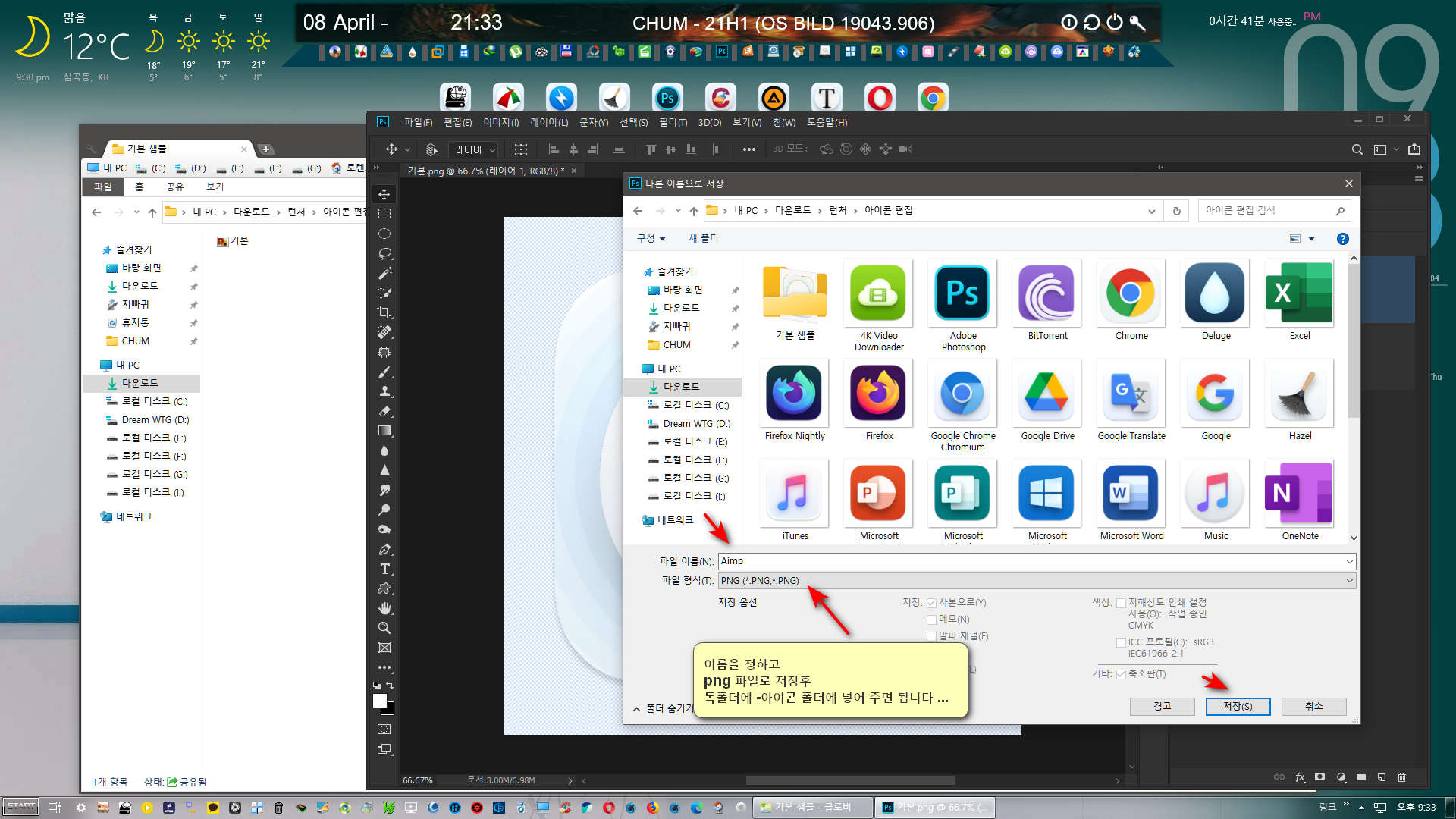Collapse folders with 폴더 숨기기
1456x819 pixels.
pyautogui.click(x=664, y=708)
